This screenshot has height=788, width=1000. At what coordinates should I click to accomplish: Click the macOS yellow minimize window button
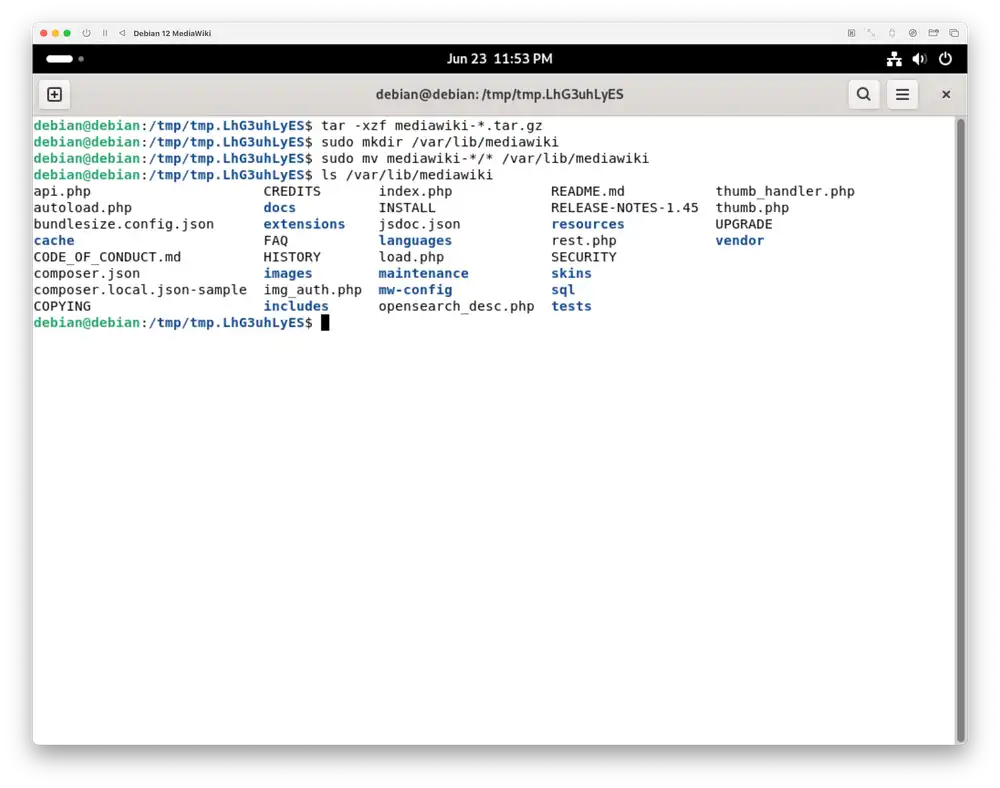[x=55, y=33]
